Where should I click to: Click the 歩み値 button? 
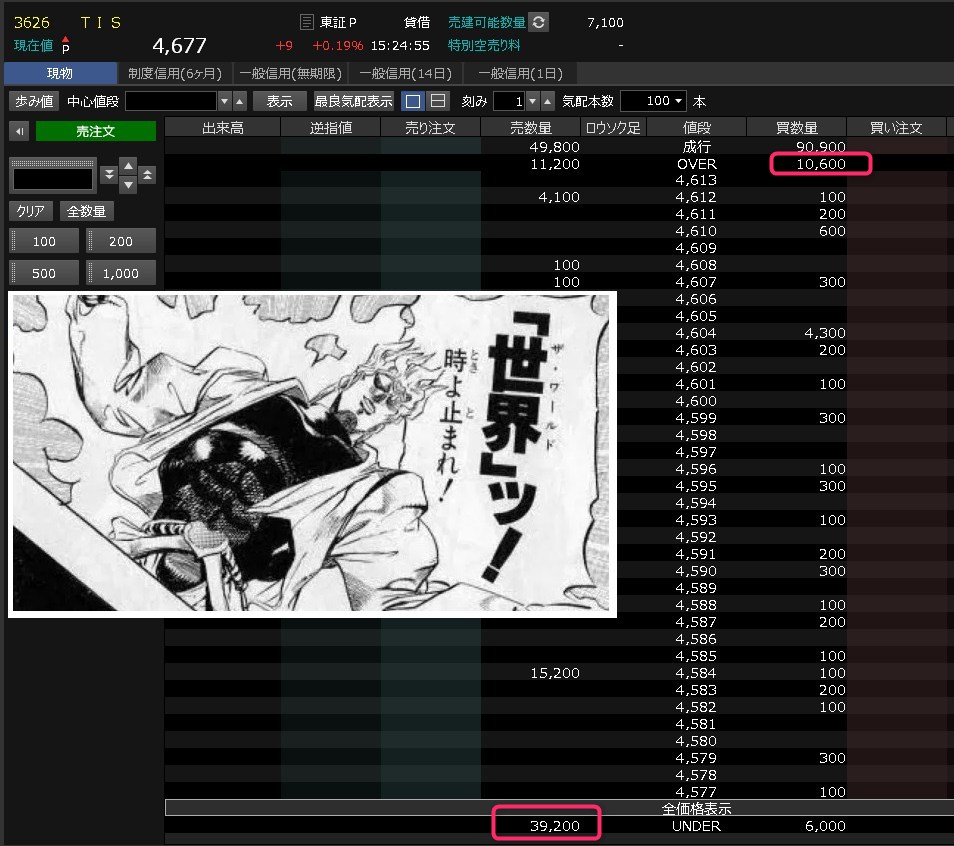point(34,101)
